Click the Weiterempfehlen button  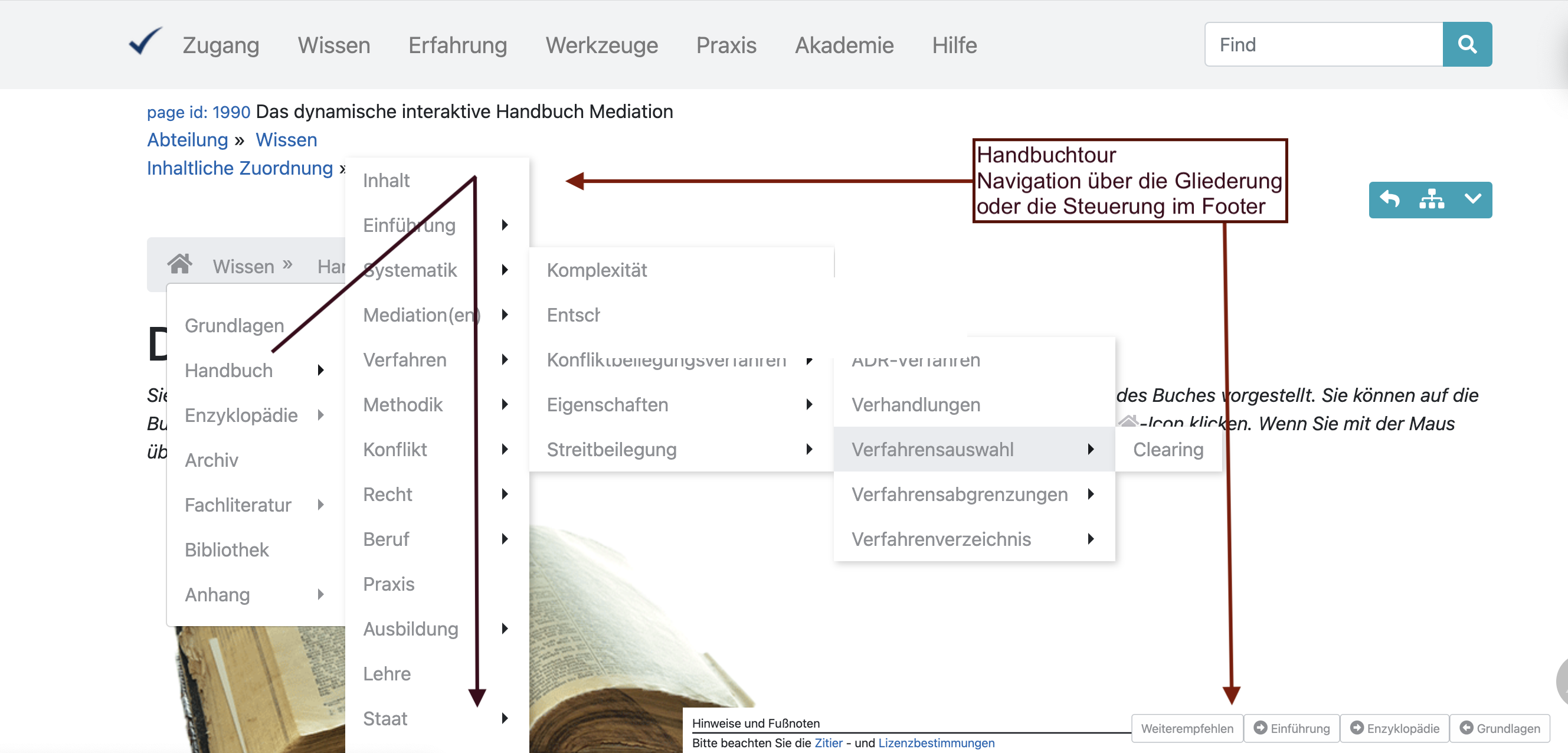coord(1187,728)
